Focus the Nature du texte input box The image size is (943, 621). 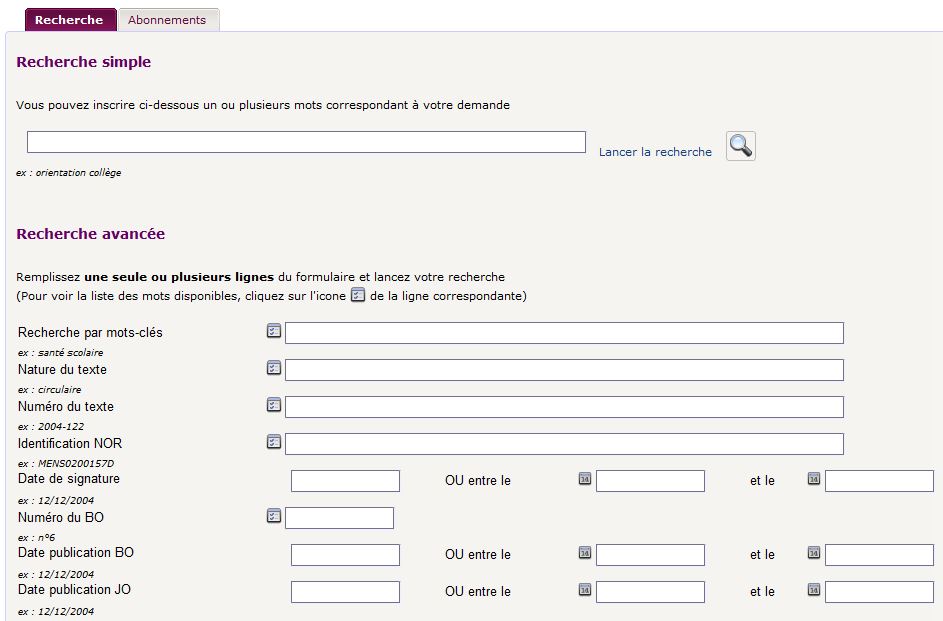[564, 370]
